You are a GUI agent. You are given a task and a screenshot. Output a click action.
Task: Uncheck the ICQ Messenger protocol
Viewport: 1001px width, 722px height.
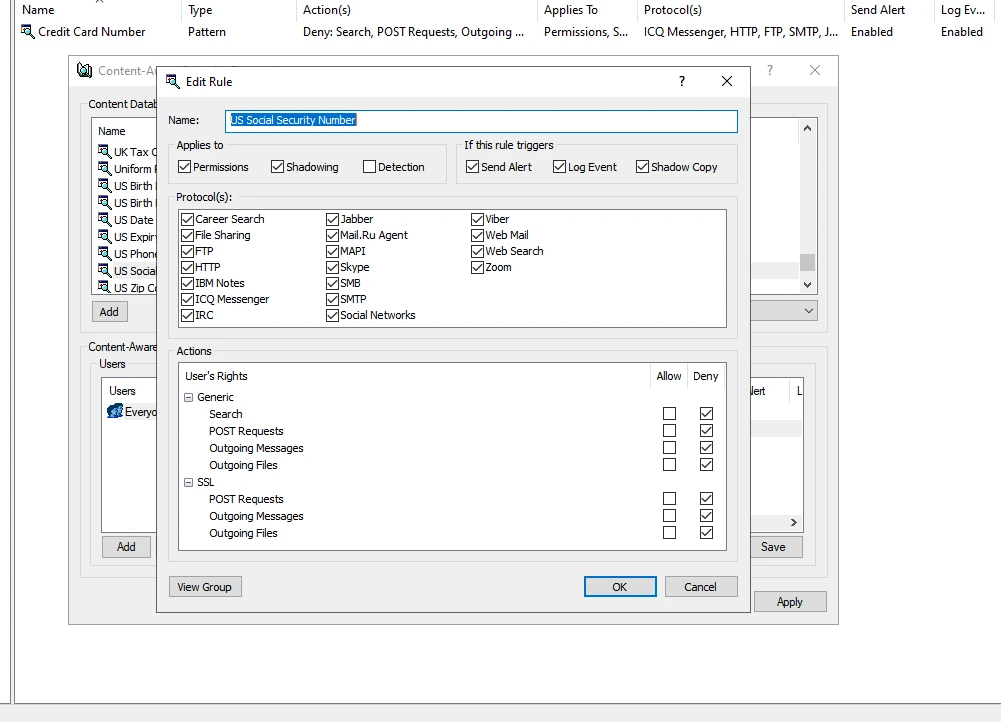(x=187, y=299)
